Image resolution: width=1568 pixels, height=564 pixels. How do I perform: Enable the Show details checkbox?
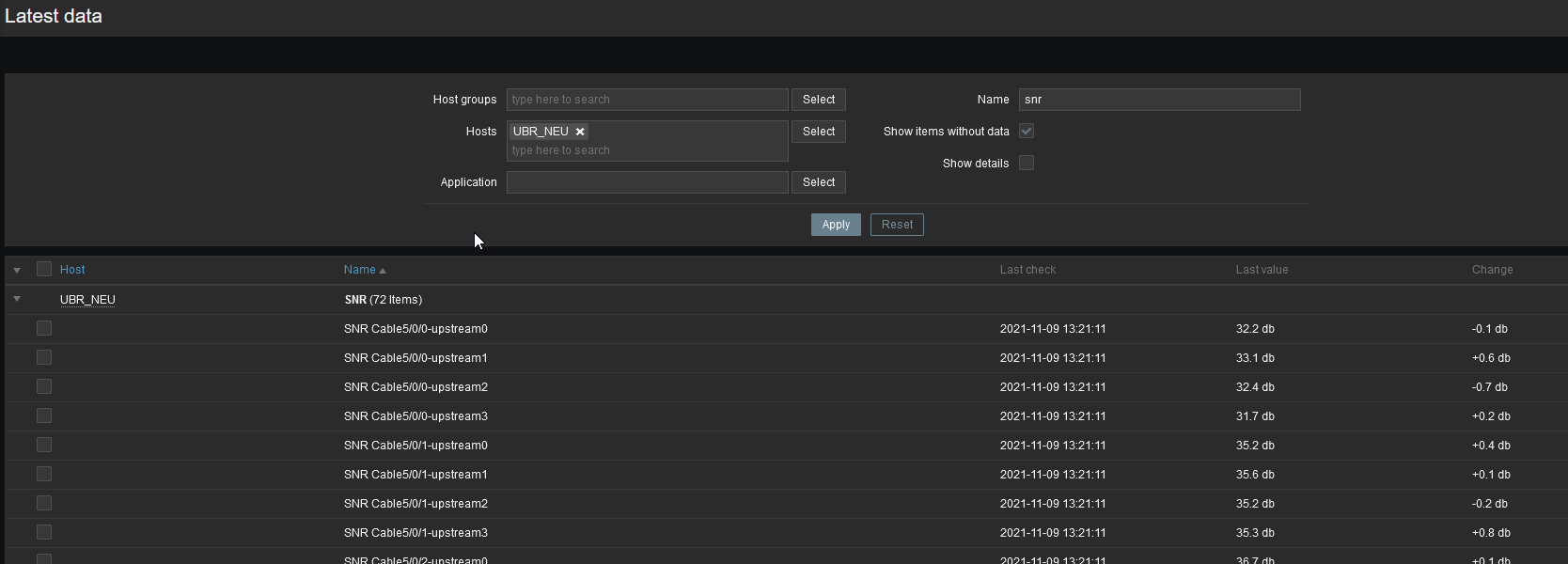(1027, 163)
